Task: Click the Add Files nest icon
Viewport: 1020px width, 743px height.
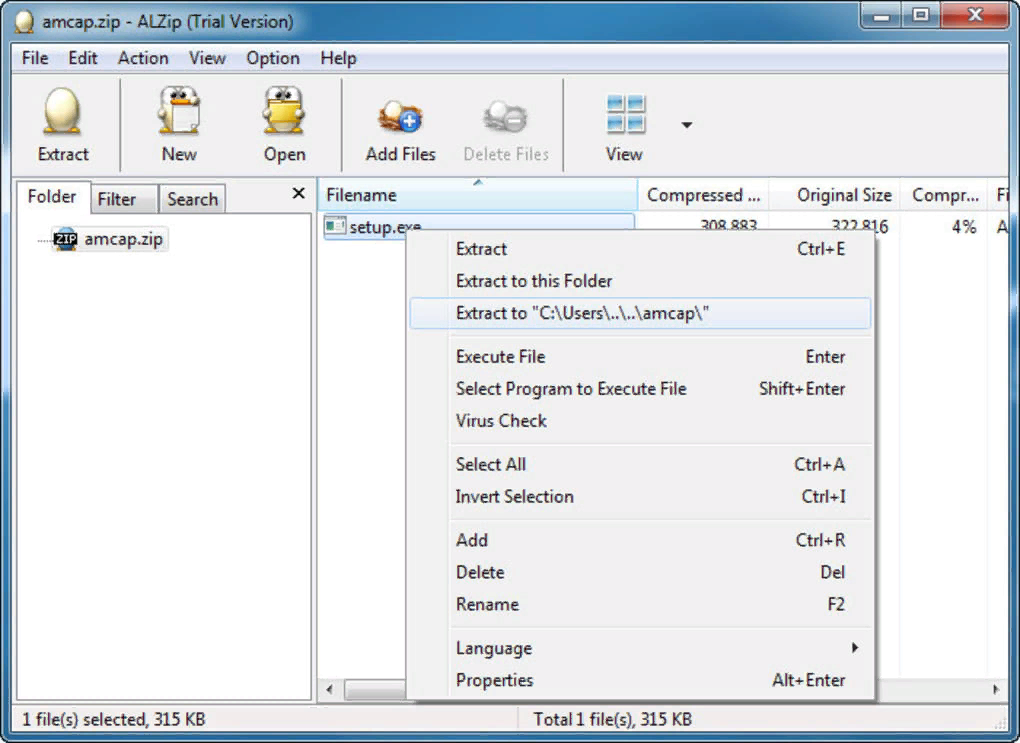Action: coord(400,117)
